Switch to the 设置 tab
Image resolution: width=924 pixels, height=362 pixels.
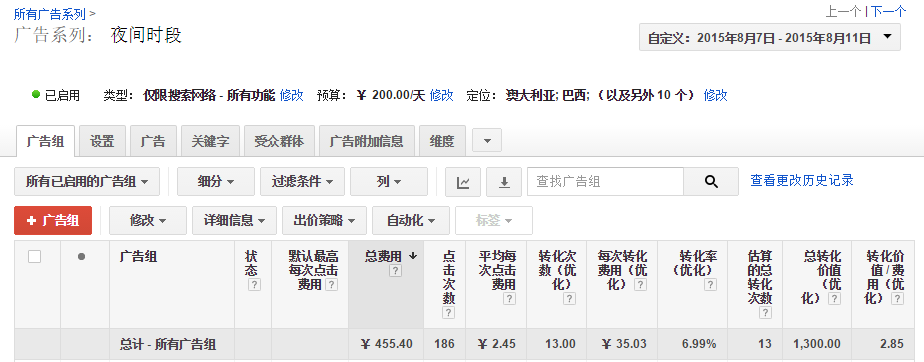(x=102, y=141)
